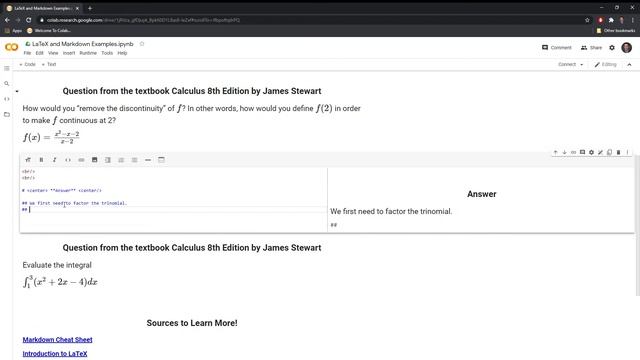Open the Connect runtime dropdown arrow
Screen dimensions: 640x360
582,64
